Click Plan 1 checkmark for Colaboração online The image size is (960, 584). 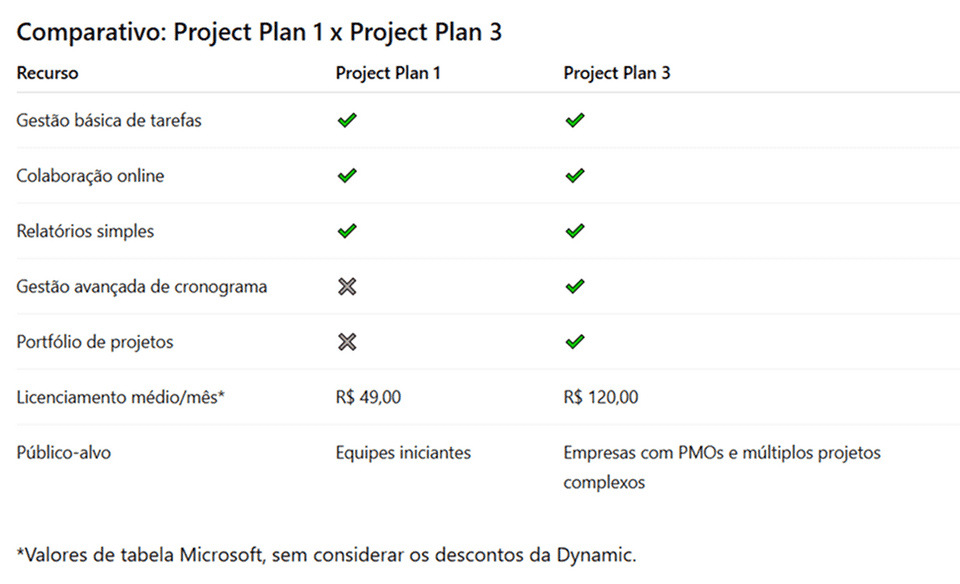pos(347,176)
